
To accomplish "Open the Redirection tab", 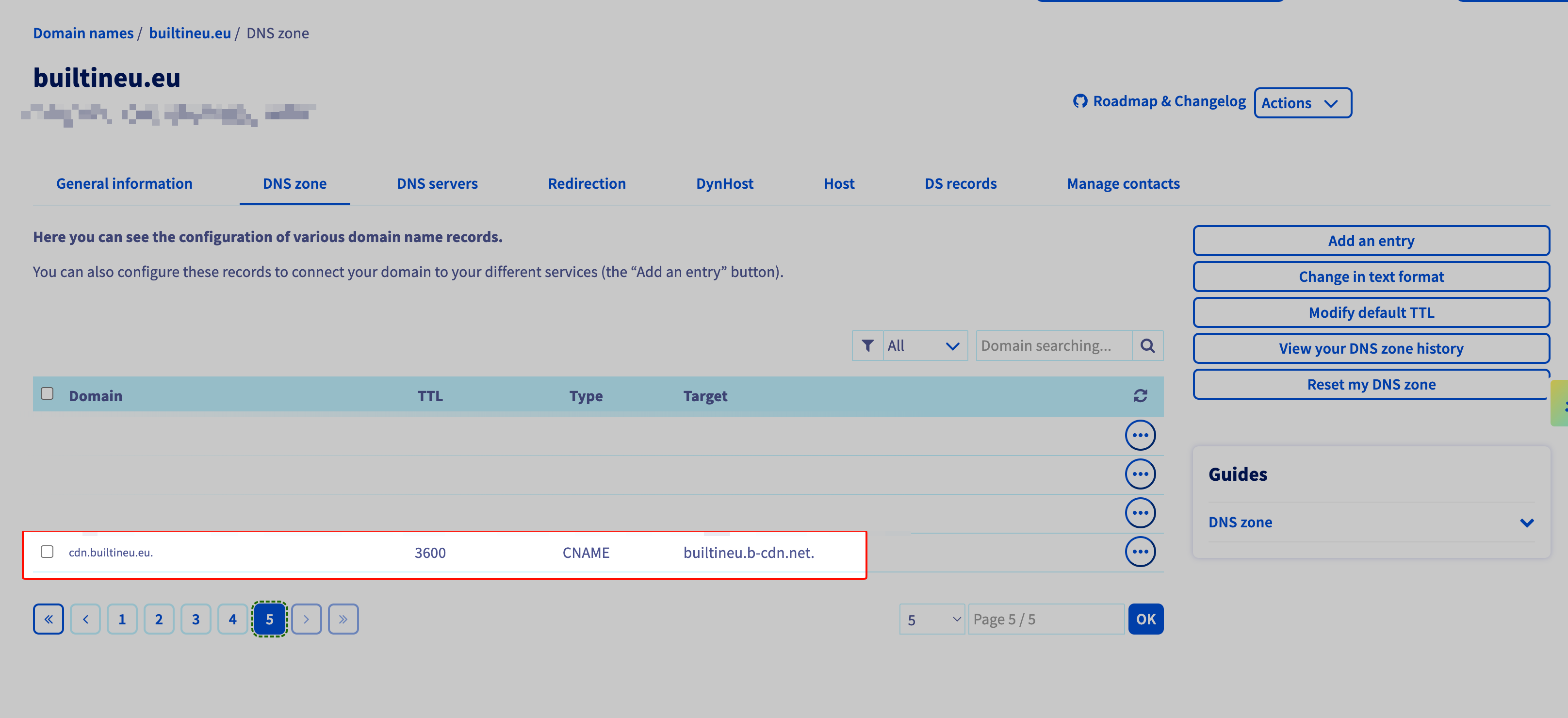I will 587,183.
